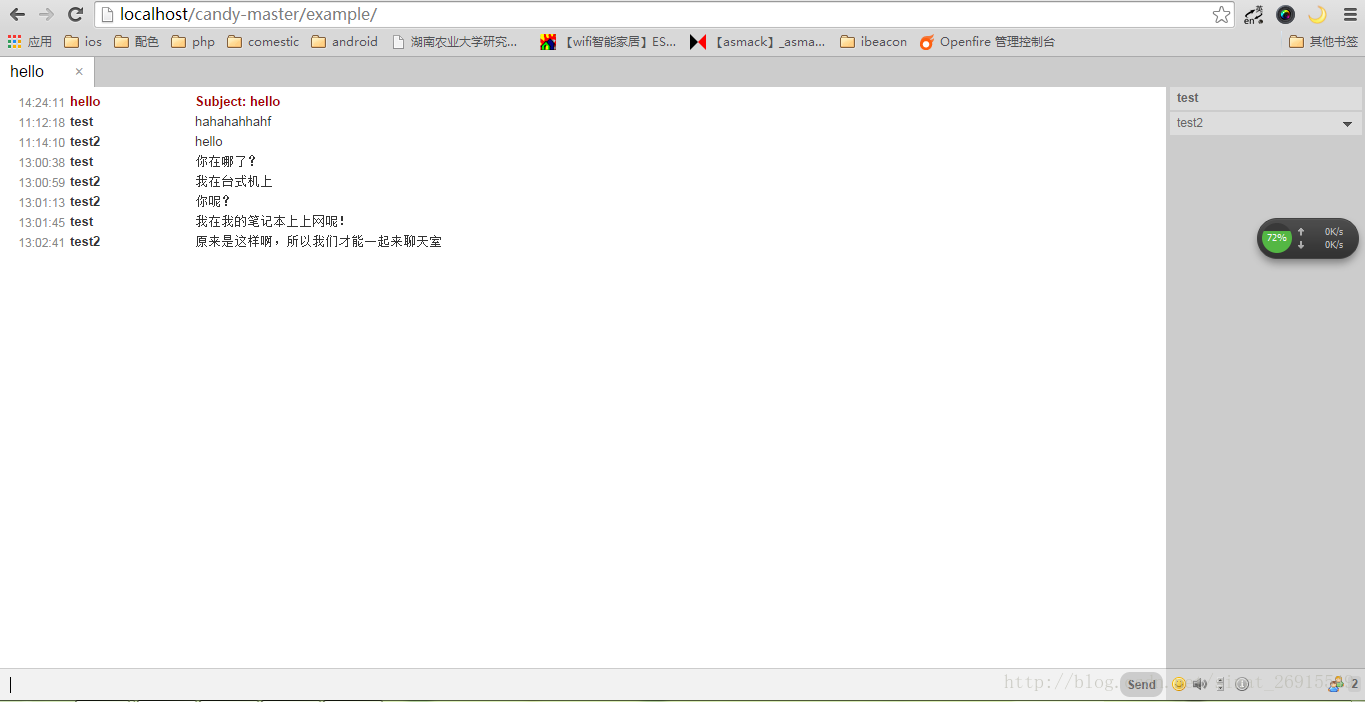Click the message 你在哪了？

(226, 162)
